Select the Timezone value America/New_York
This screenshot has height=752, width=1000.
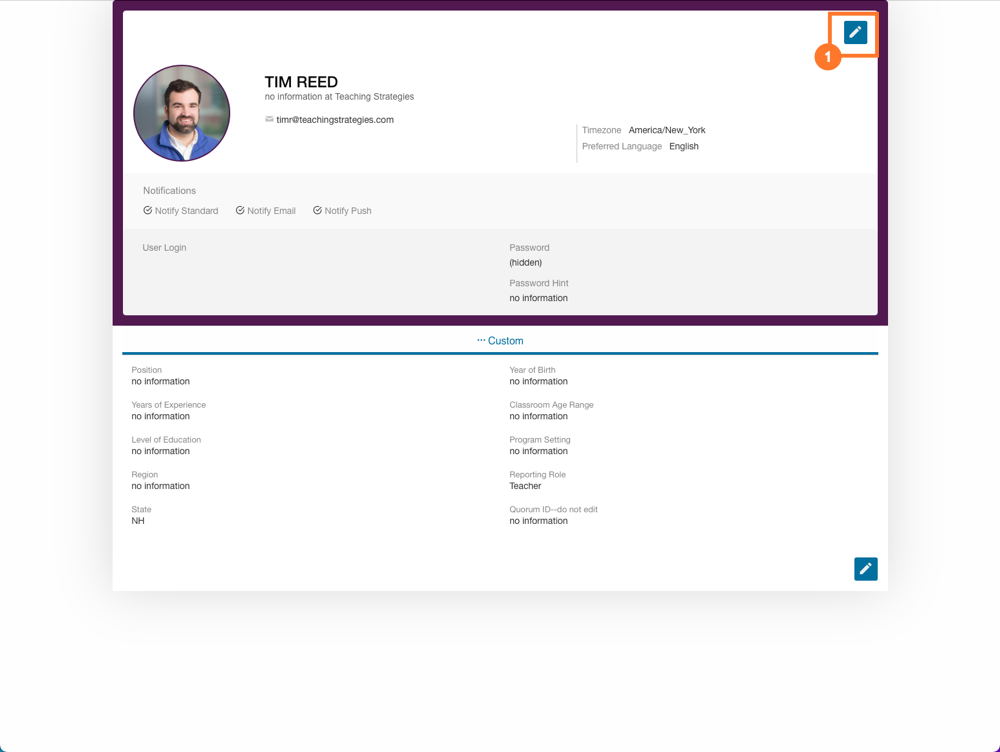point(666,129)
